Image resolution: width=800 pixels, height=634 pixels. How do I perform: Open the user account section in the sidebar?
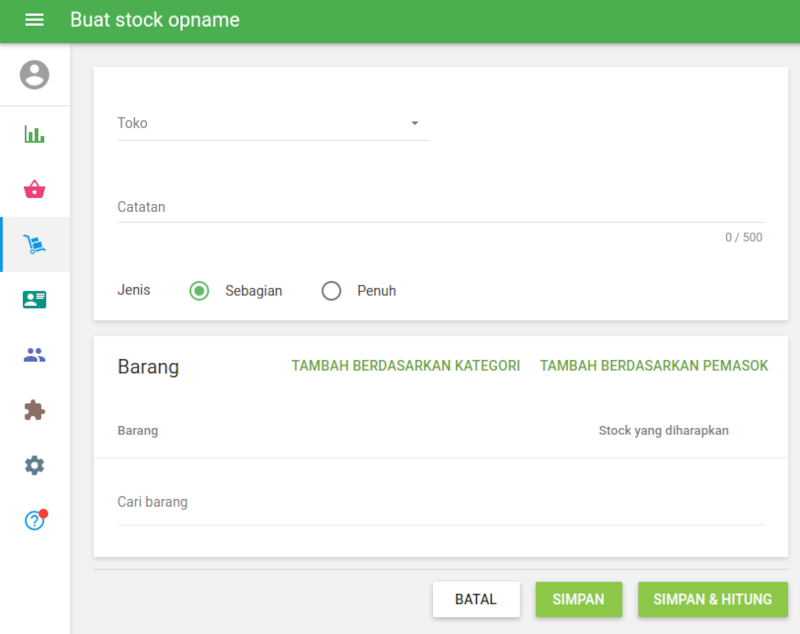[x=34, y=74]
